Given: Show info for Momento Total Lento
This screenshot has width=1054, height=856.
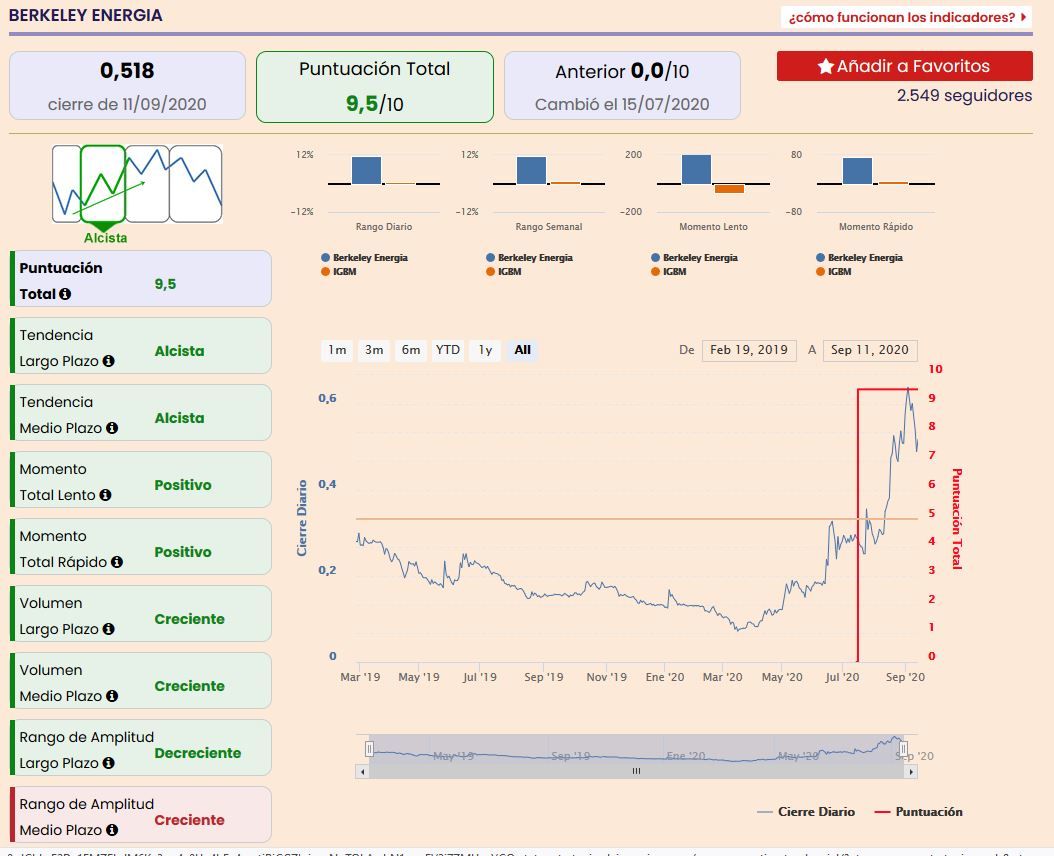Looking at the screenshot, I should 105,495.
